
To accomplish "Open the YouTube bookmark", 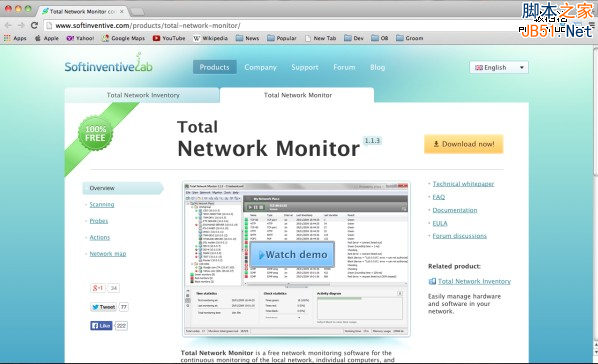I will click(169, 38).
